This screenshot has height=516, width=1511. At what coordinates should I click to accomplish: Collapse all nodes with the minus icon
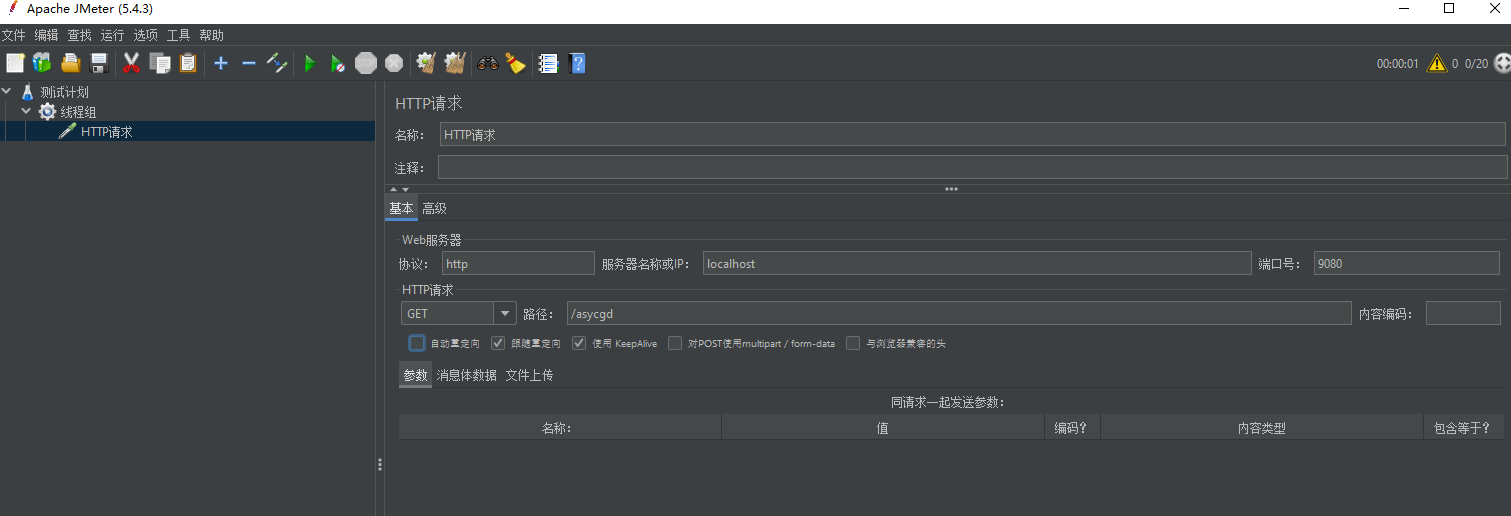tap(249, 63)
